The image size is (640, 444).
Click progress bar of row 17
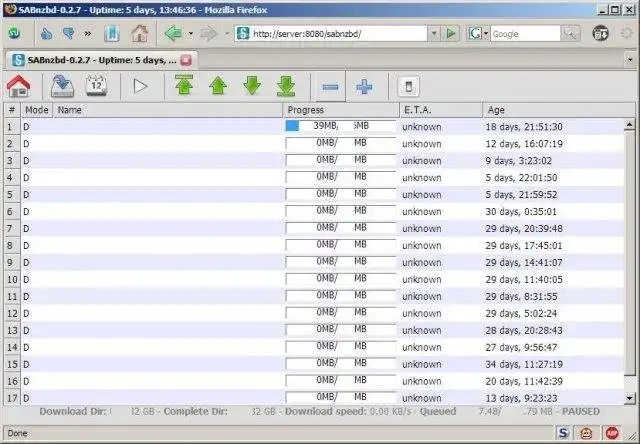click(x=341, y=397)
